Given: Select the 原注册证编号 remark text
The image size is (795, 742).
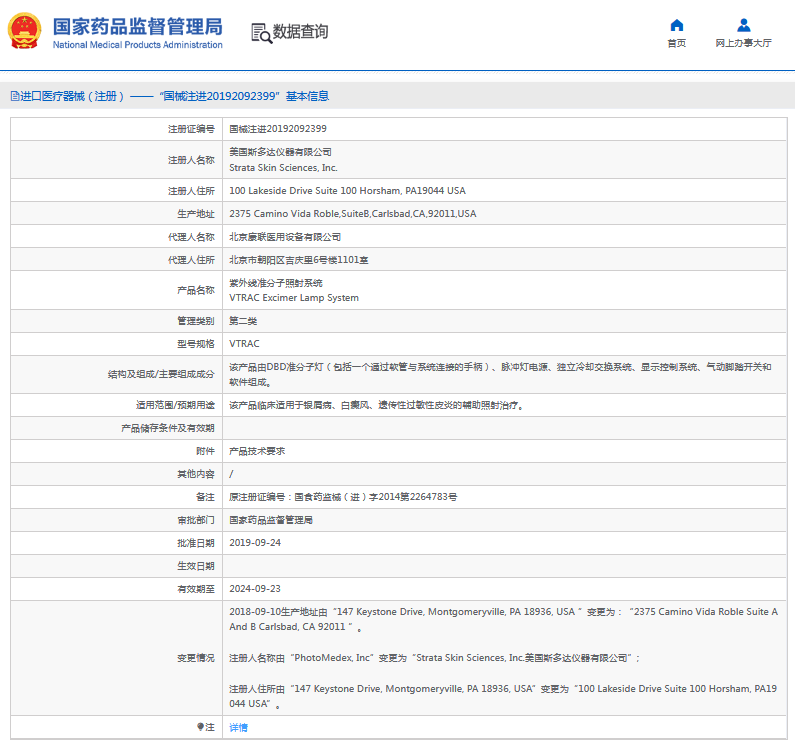Looking at the screenshot, I should point(343,497).
